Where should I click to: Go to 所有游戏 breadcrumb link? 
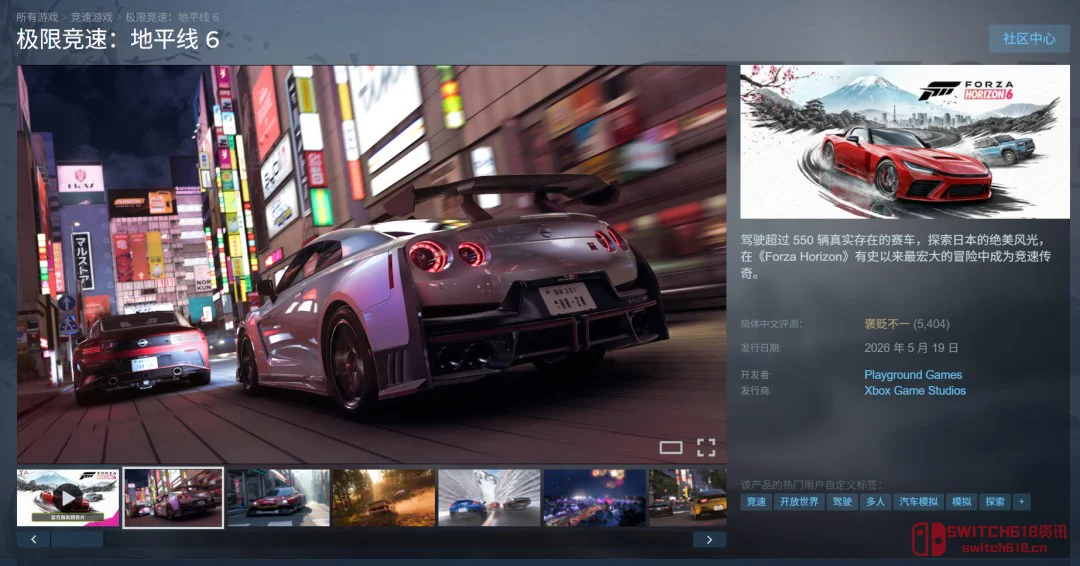37,17
